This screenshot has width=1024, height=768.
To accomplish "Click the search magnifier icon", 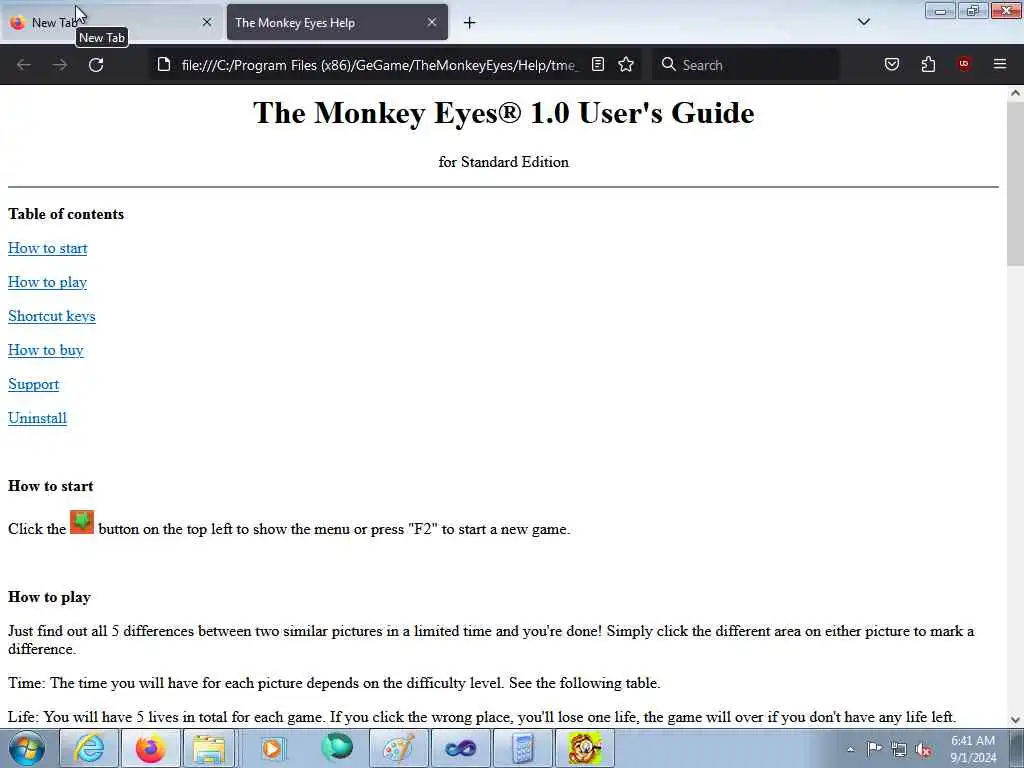I will point(669,64).
